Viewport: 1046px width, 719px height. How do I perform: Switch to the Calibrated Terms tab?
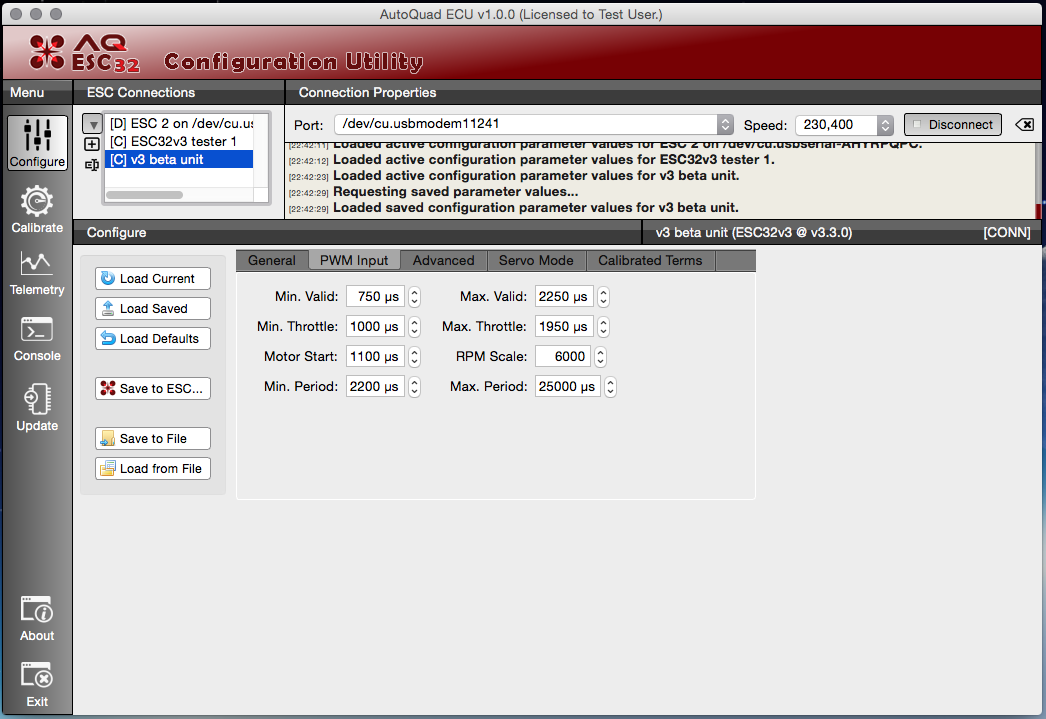650,261
